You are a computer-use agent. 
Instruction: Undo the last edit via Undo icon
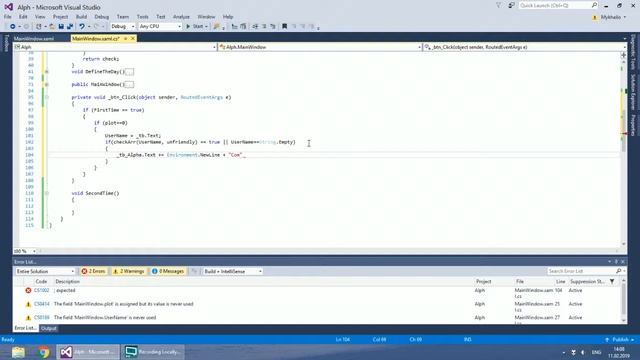(82, 27)
